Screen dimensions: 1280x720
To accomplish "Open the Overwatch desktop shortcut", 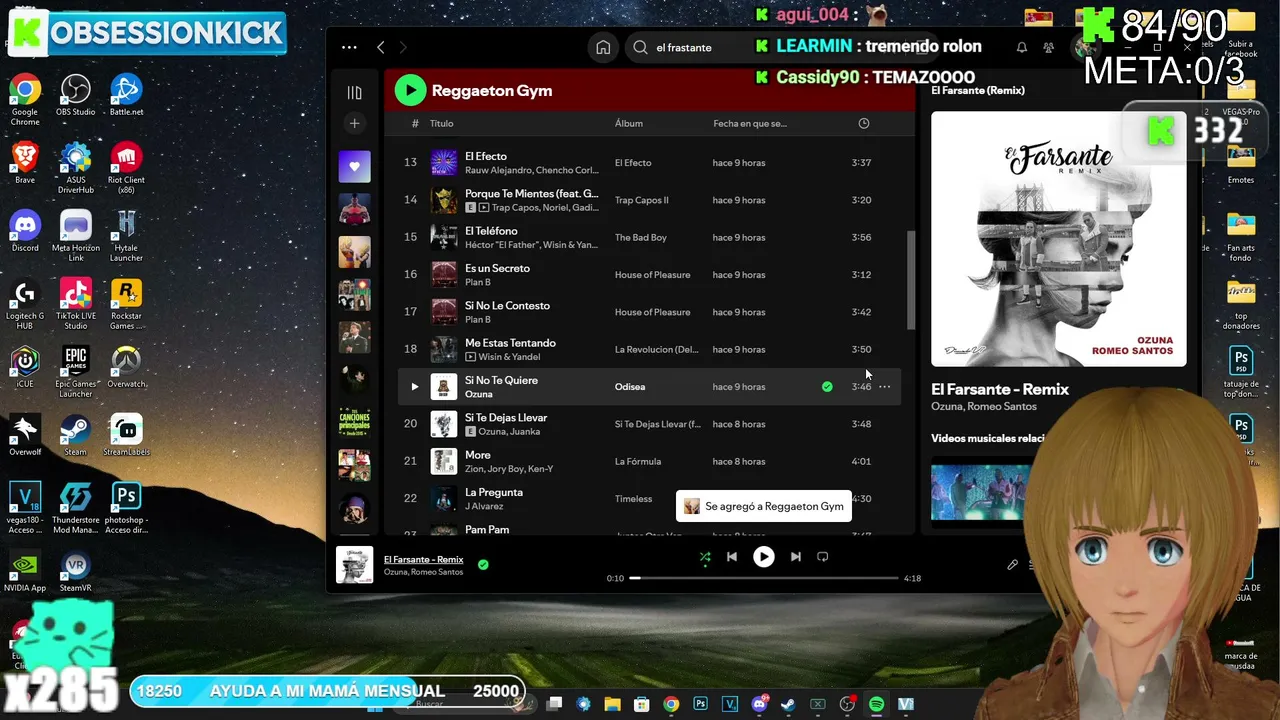I will [126, 367].
